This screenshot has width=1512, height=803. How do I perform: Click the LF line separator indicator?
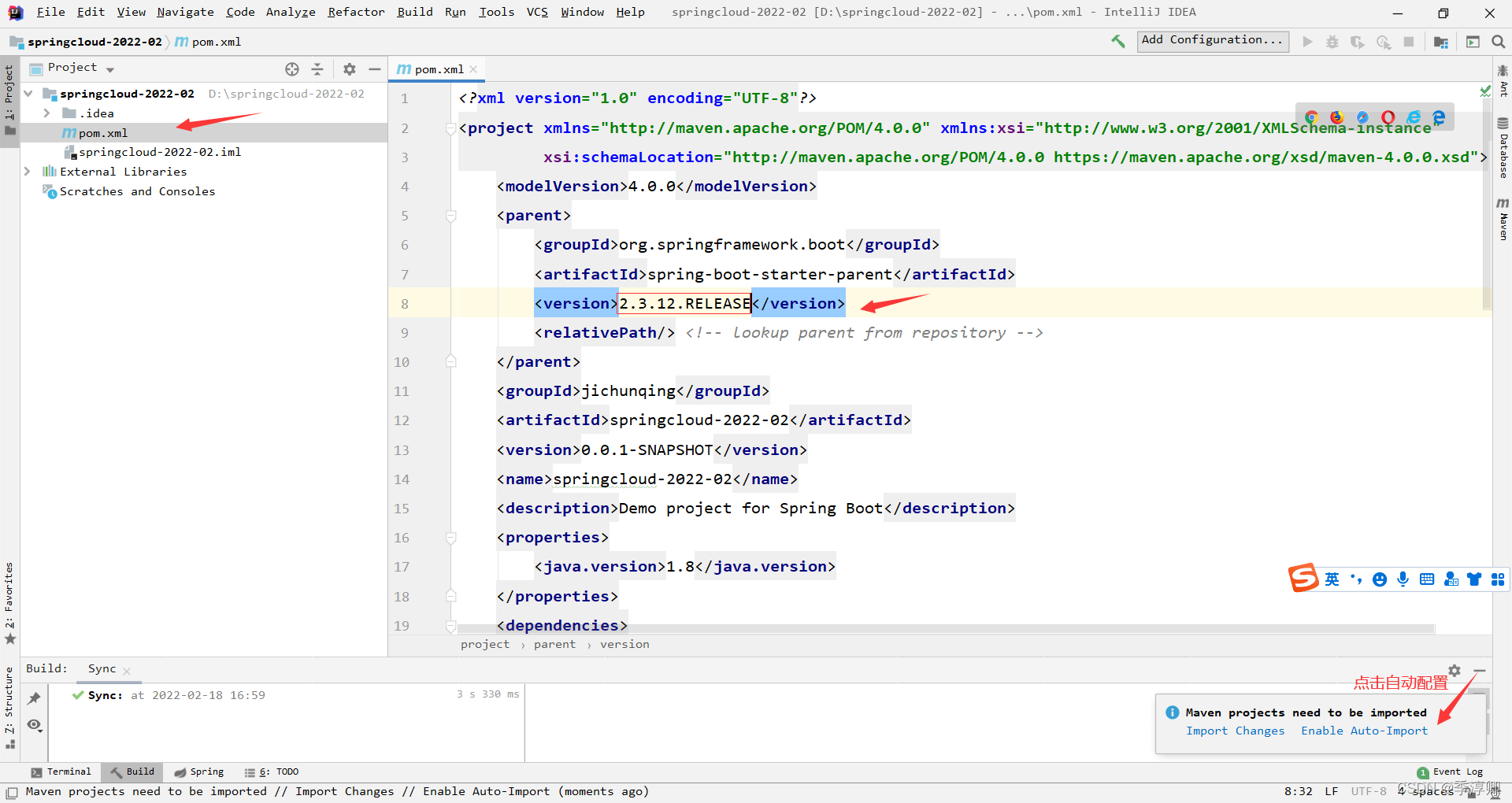pyautogui.click(x=1331, y=792)
